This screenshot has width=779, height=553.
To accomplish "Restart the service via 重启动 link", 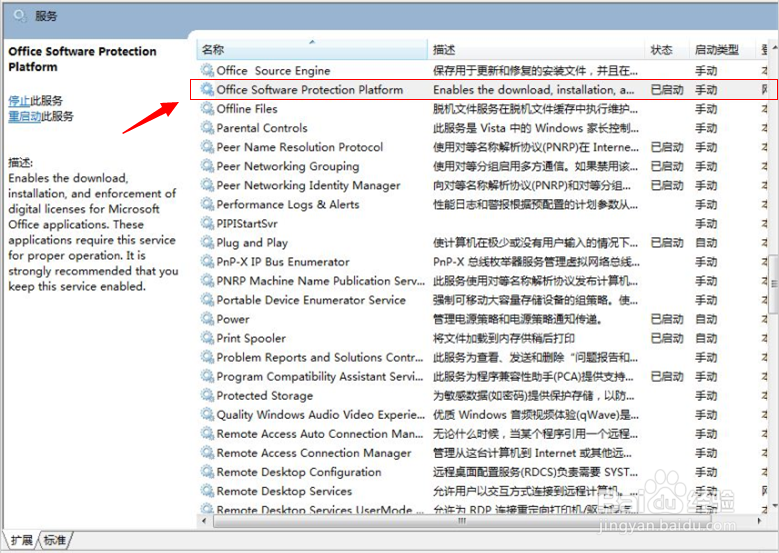I will [x=24, y=116].
